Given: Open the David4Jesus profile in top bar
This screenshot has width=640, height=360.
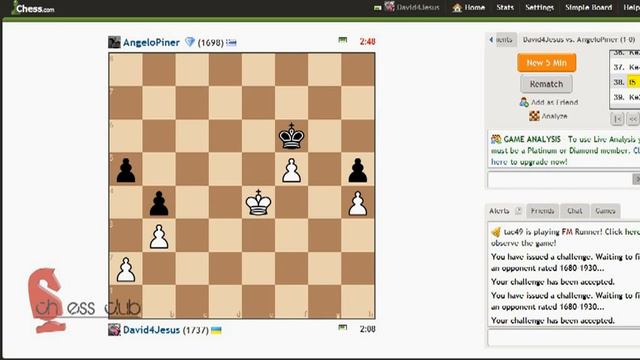Looking at the screenshot, I should 418,7.
